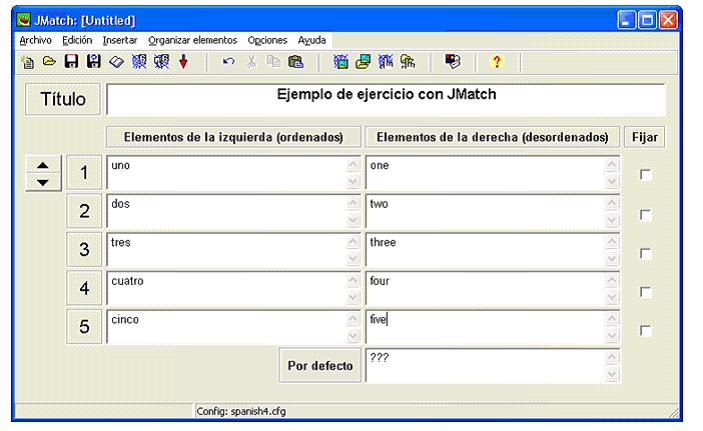This screenshot has height=431, width=703.
Task: Click the row number 1 button
Action: pyautogui.click(x=84, y=172)
